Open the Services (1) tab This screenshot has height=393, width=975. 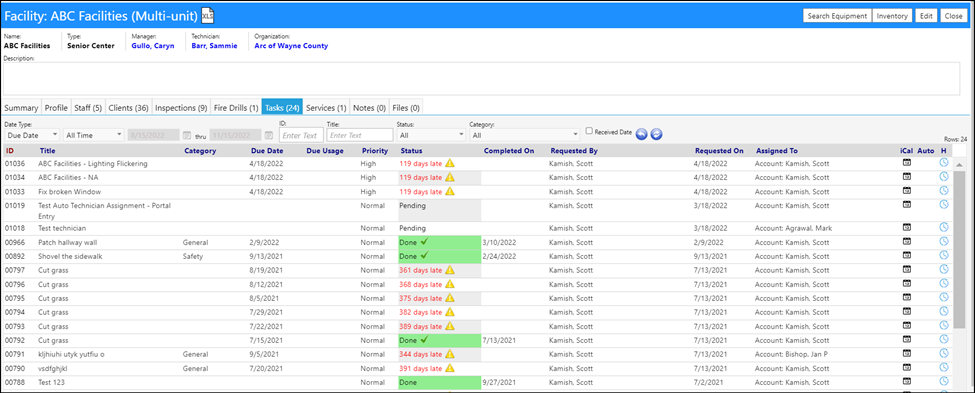coord(326,108)
